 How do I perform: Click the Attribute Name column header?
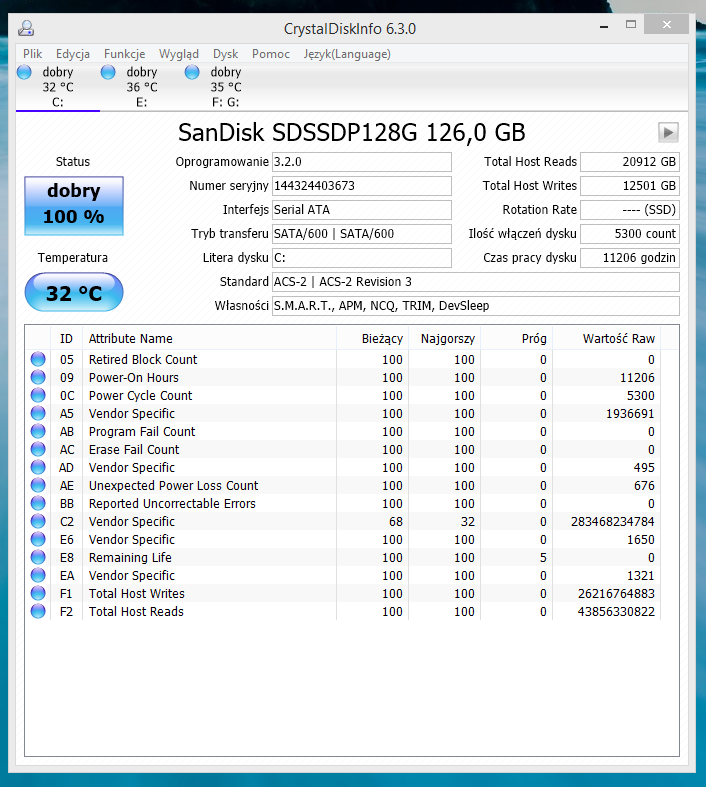pyautogui.click(x=209, y=339)
